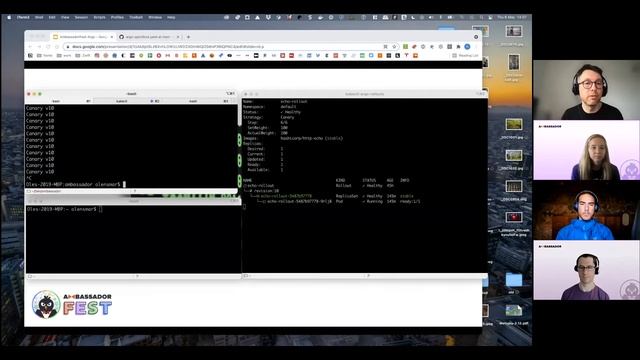Select video tile of man in black shirt with headphones
This screenshot has height=360, width=640.
coord(586,90)
